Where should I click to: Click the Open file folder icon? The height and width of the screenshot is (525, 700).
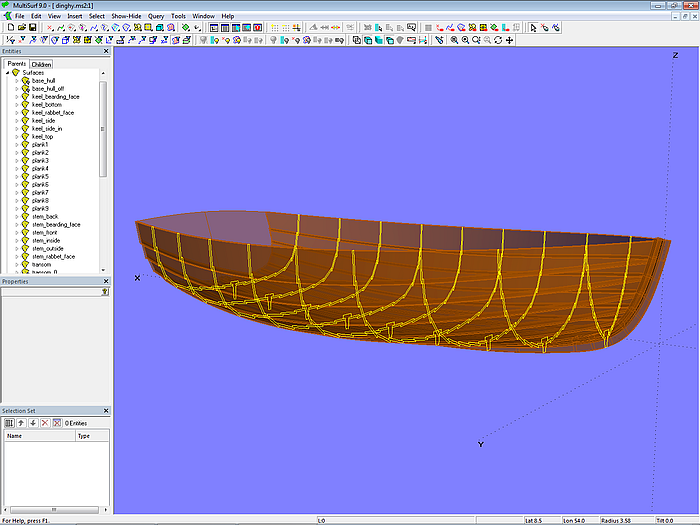point(21,28)
